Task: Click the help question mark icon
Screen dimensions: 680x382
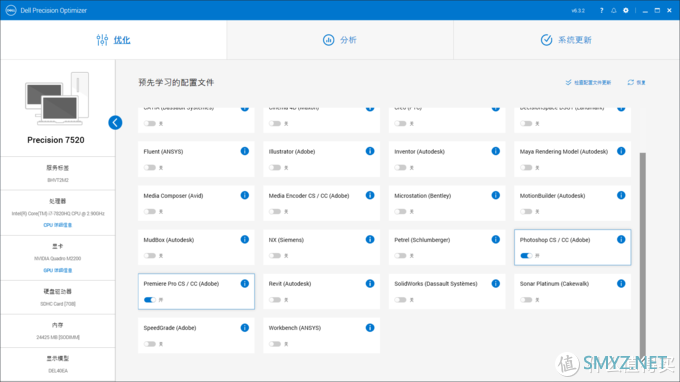Action: (602, 10)
